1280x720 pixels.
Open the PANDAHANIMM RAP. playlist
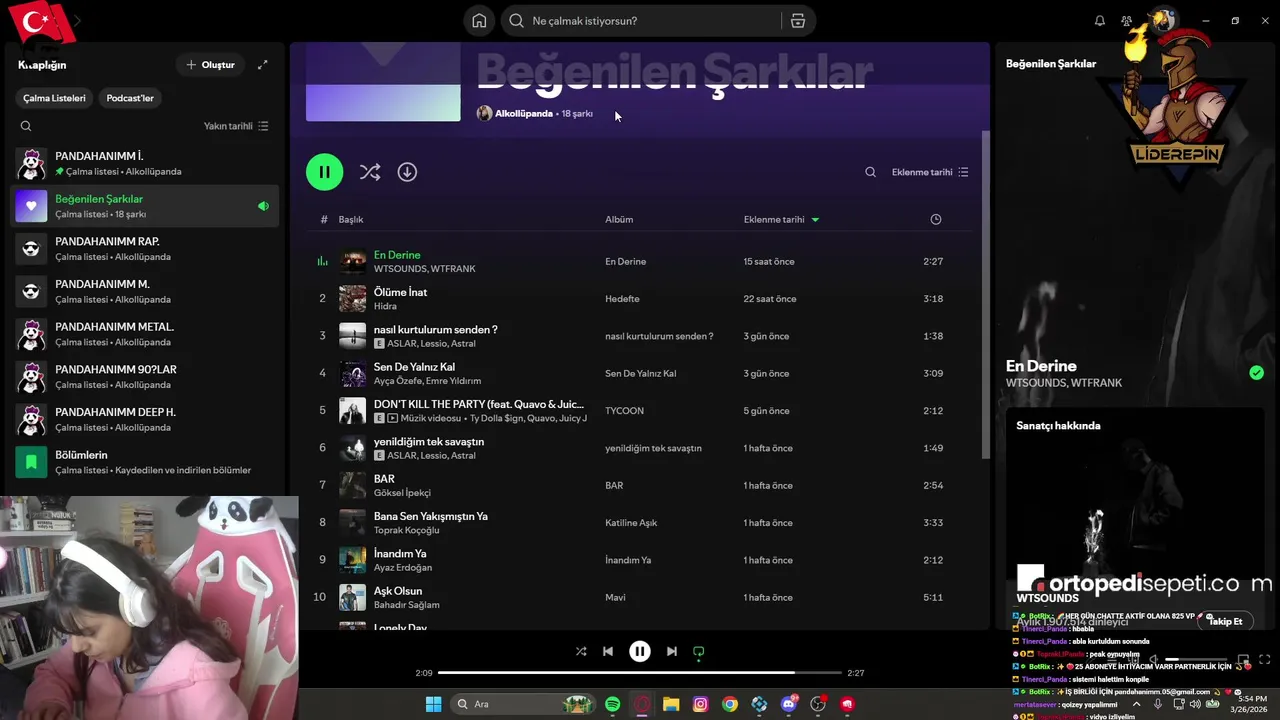(145, 249)
